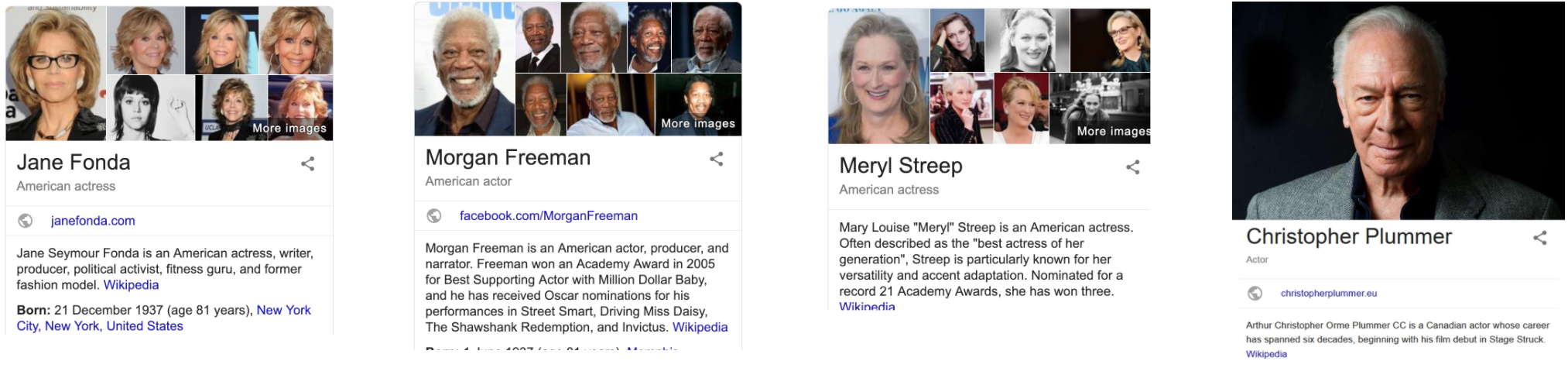This screenshot has height=385, width=1568.
Task: Click globe icon beside janefonda.com
Action: point(26,221)
